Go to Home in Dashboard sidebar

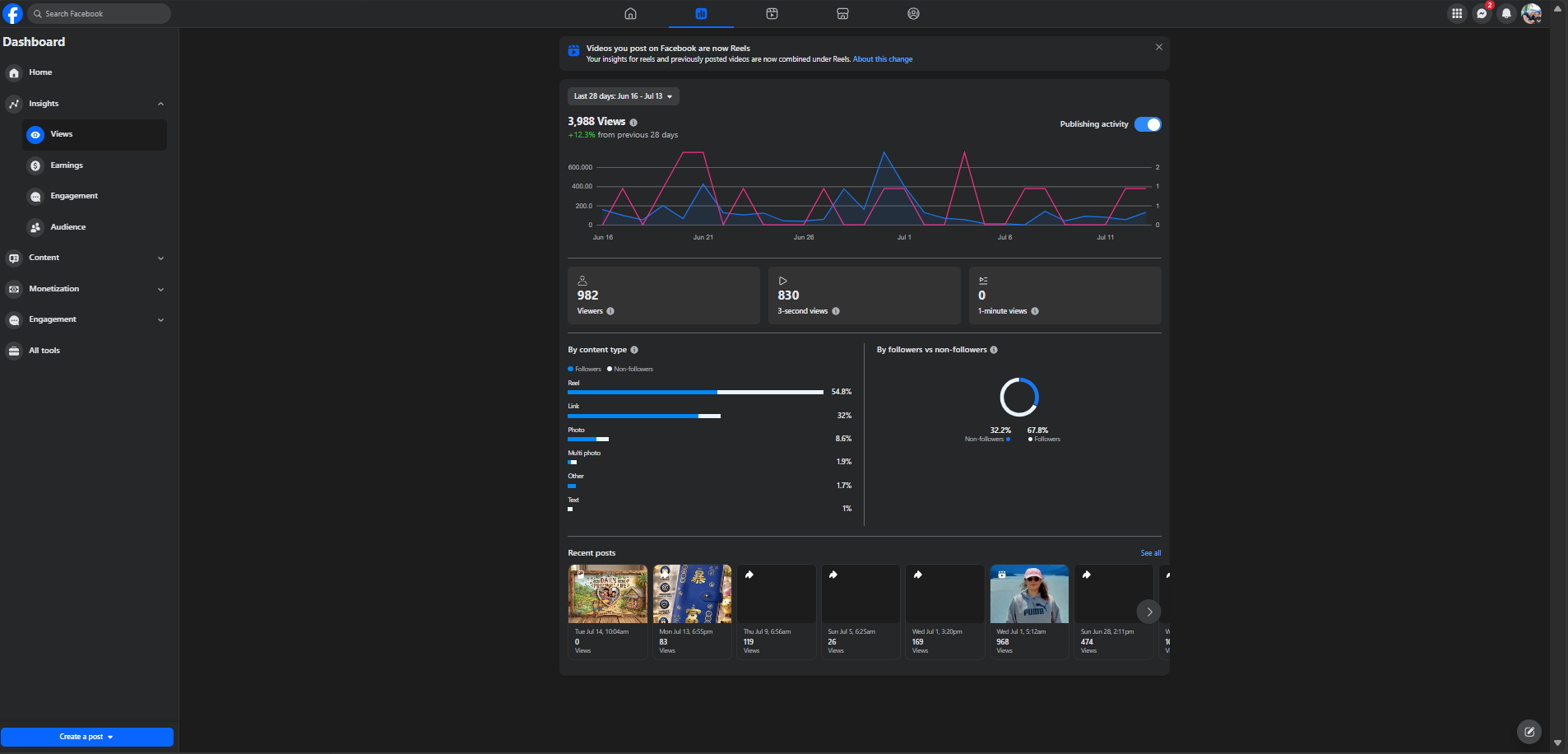[86, 72]
